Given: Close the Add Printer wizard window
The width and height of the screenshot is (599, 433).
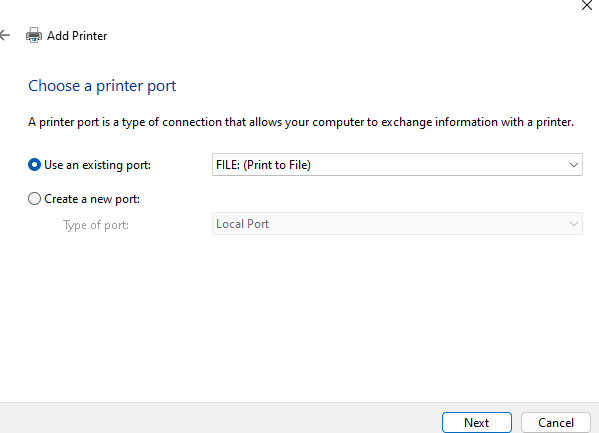Looking at the screenshot, I should click(587, 5).
